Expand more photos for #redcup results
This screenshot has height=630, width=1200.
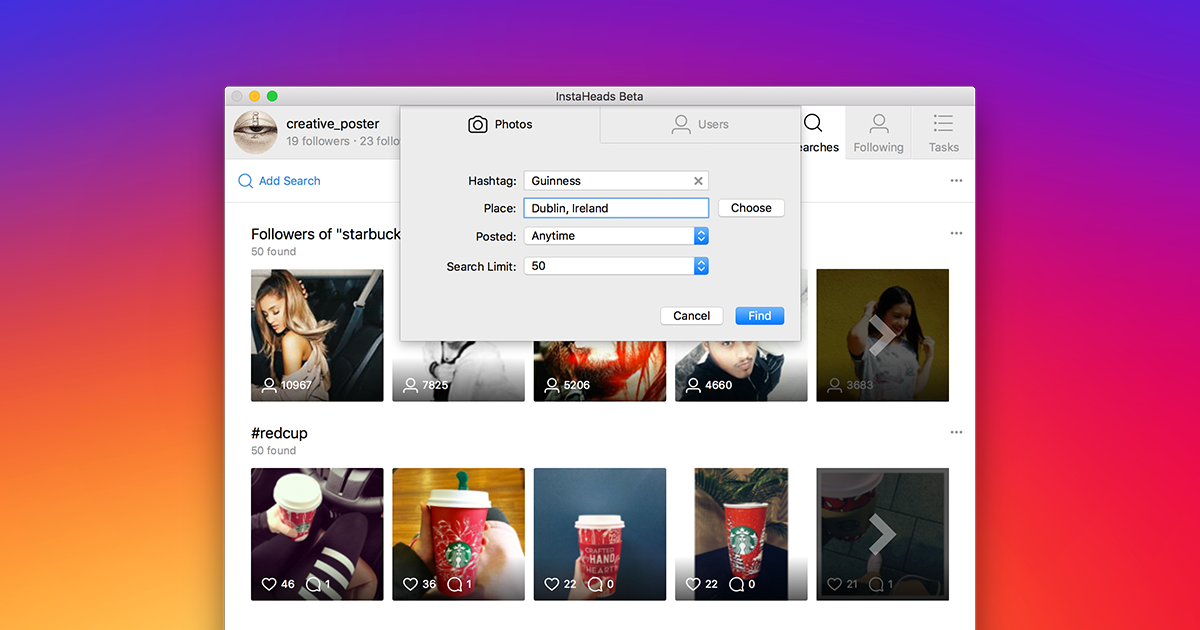point(882,533)
